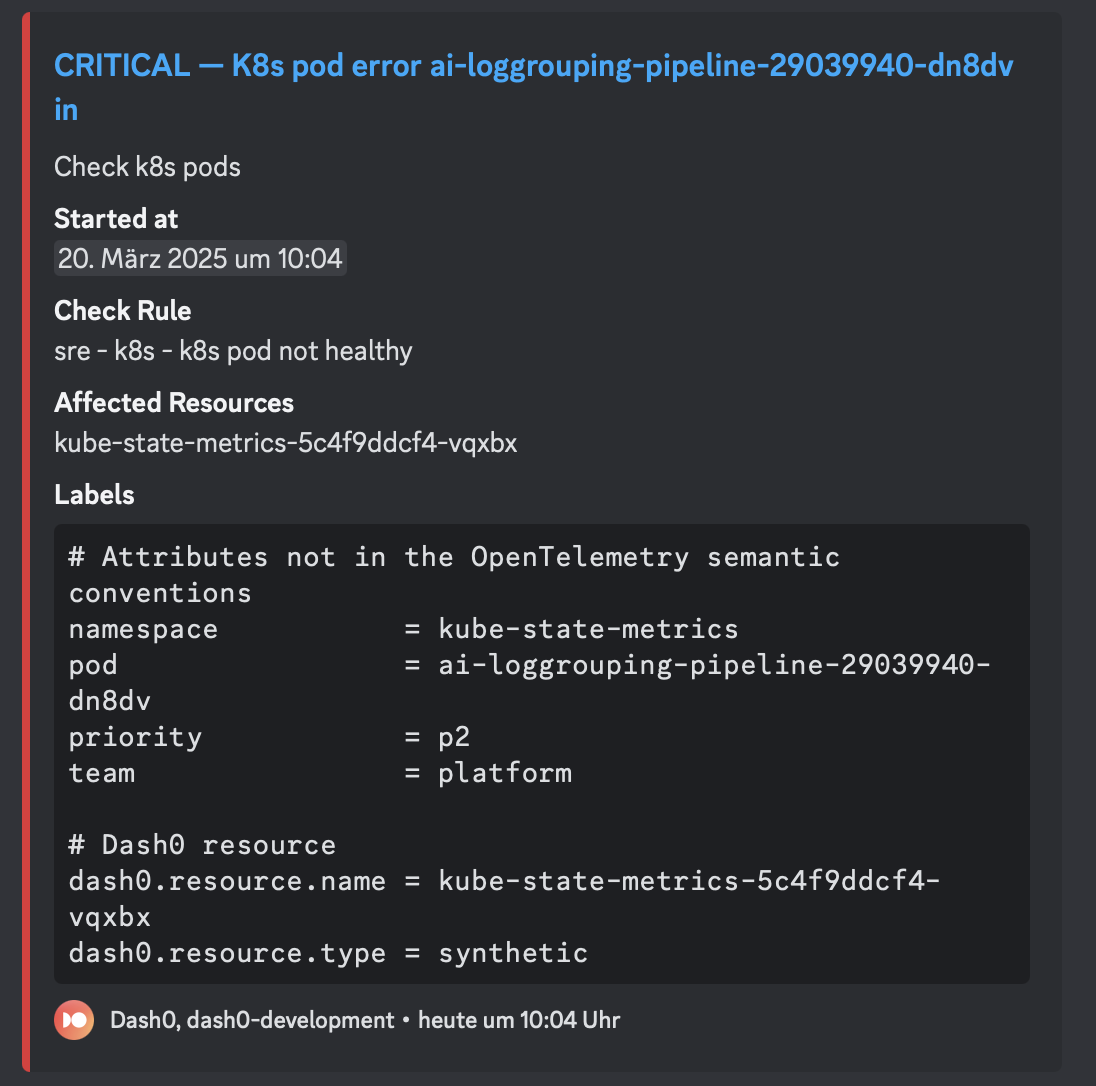
Task: Click the dash0.resource.name line in code block
Action: [x=503, y=881]
